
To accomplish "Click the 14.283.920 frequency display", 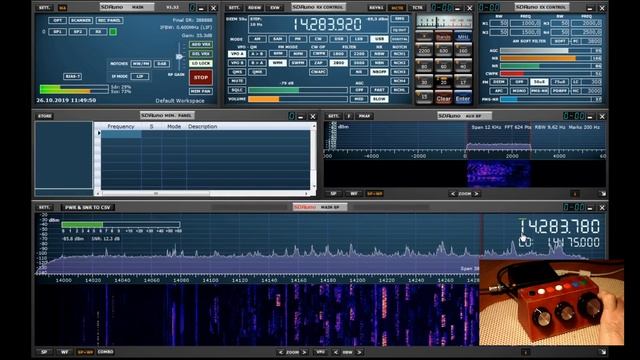I will (x=327, y=24).
